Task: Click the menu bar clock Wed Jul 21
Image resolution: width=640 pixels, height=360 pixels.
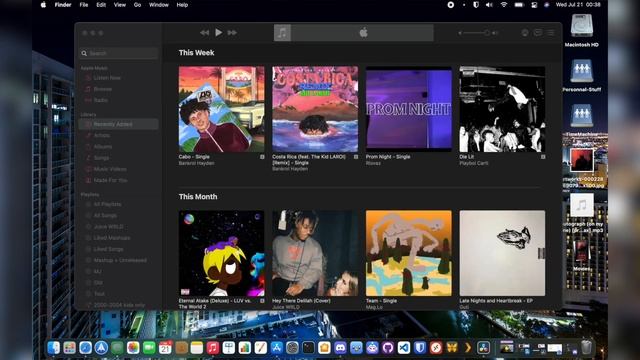Action: click(x=578, y=5)
